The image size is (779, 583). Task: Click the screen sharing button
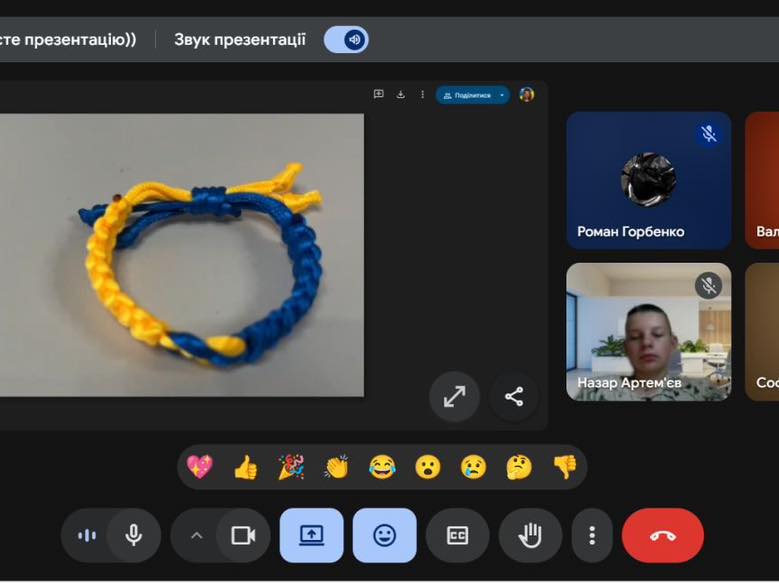pos(311,535)
